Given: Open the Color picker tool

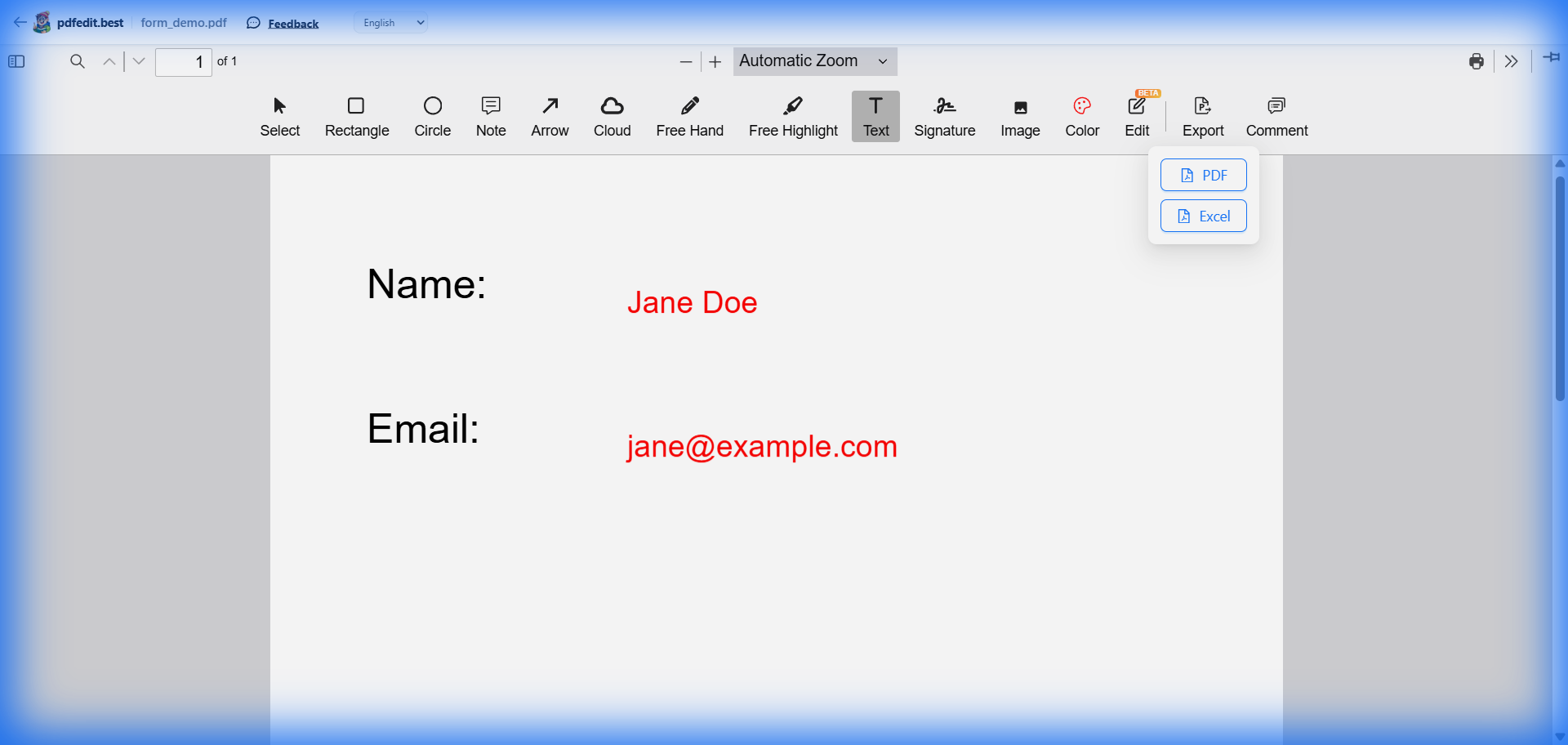Looking at the screenshot, I should point(1081,116).
